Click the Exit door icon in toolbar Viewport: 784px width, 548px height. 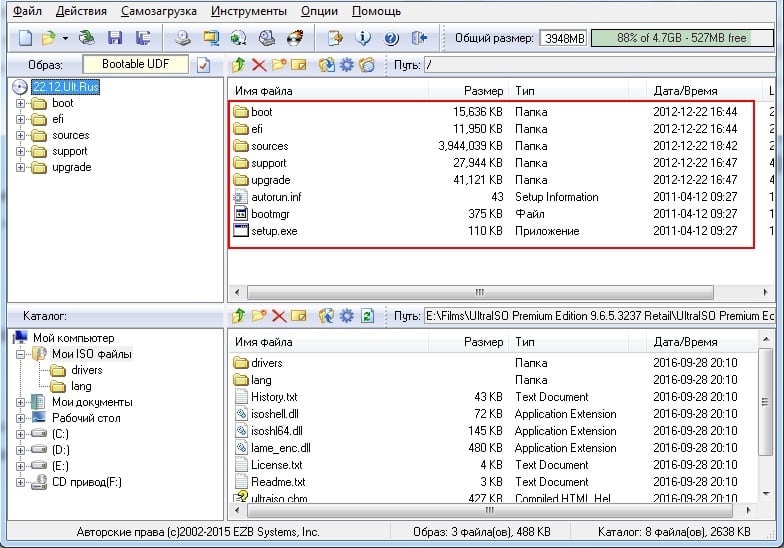pyautogui.click(x=419, y=38)
